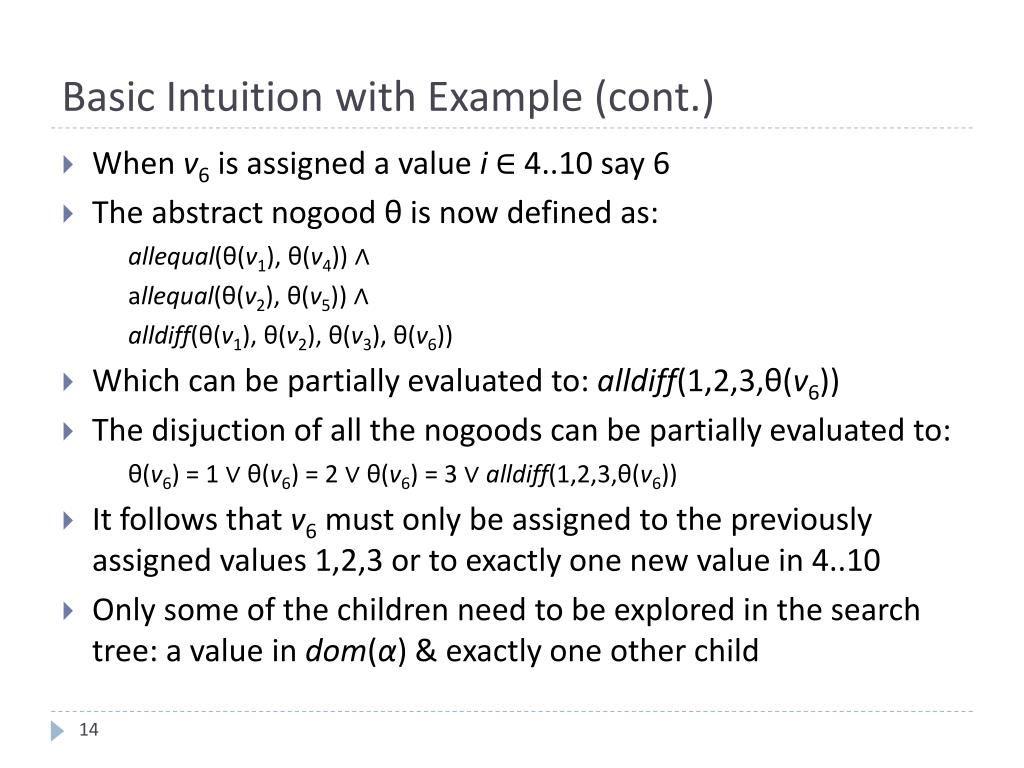Click the first allequal formula line with v1 and v4

click(x=249, y=257)
